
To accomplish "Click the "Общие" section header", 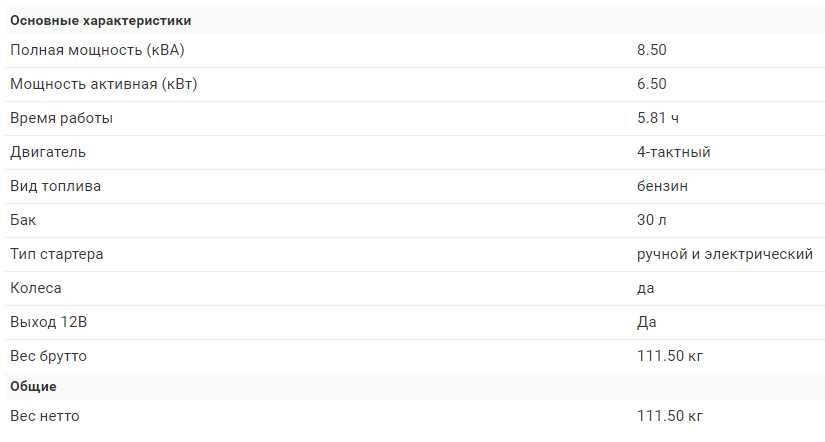I will pyautogui.click(x=33, y=386).
